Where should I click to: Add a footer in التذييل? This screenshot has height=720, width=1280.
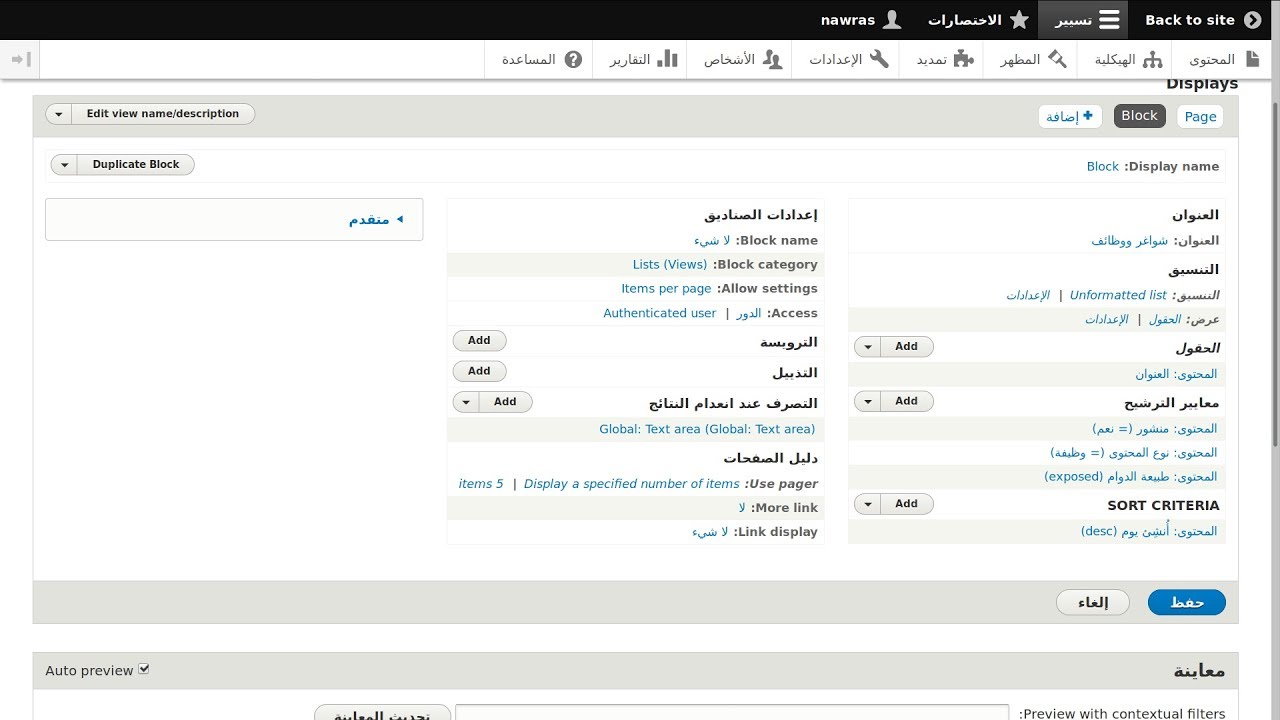(479, 371)
